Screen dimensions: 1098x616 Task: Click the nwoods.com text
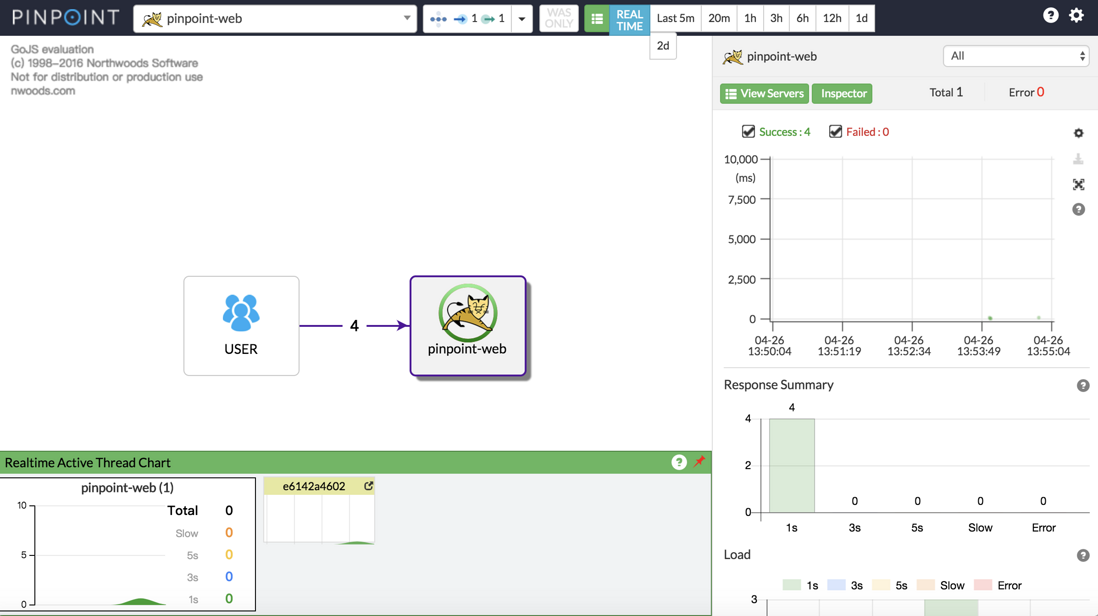[x=43, y=91]
